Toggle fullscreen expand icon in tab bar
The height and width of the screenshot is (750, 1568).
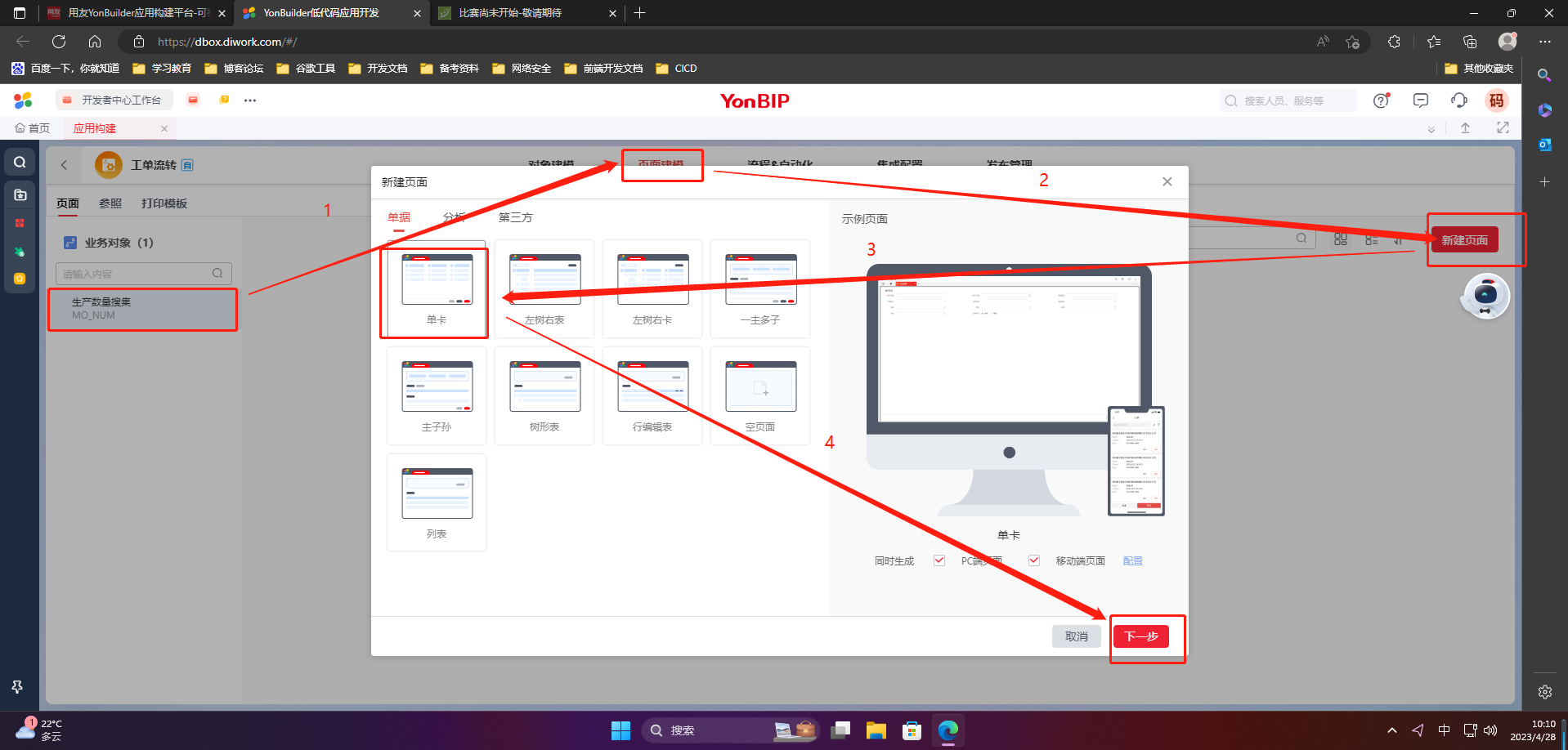(1503, 127)
